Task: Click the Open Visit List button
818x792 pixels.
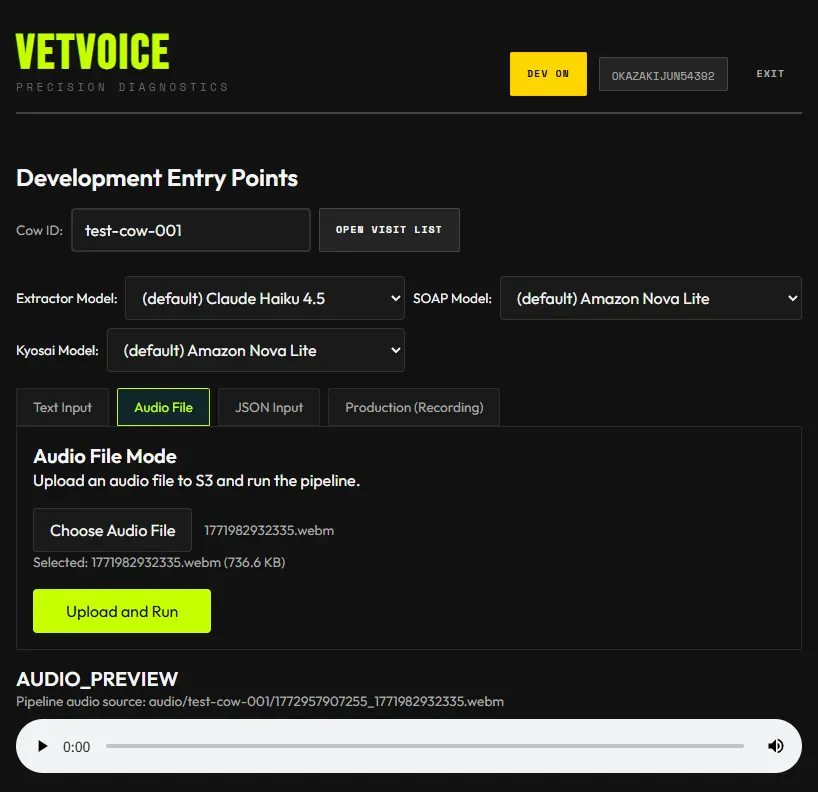Action: [x=389, y=230]
